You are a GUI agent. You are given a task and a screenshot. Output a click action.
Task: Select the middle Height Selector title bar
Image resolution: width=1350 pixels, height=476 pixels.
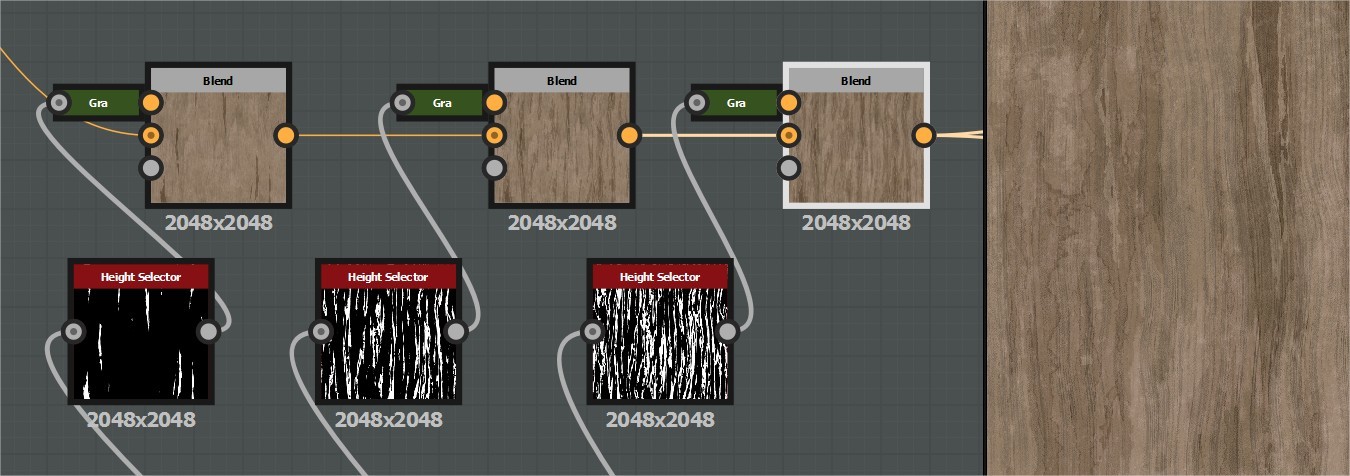[388, 276]
